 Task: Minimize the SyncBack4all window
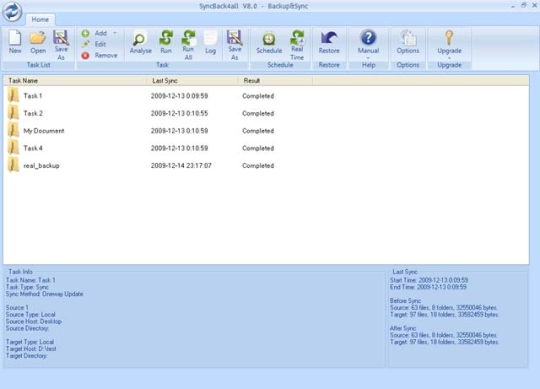[x=513, y=6]
